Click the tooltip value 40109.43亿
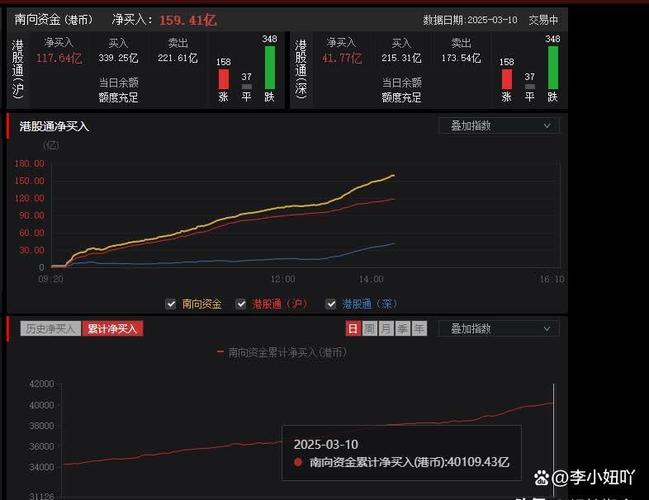 (x=478, y=462)
